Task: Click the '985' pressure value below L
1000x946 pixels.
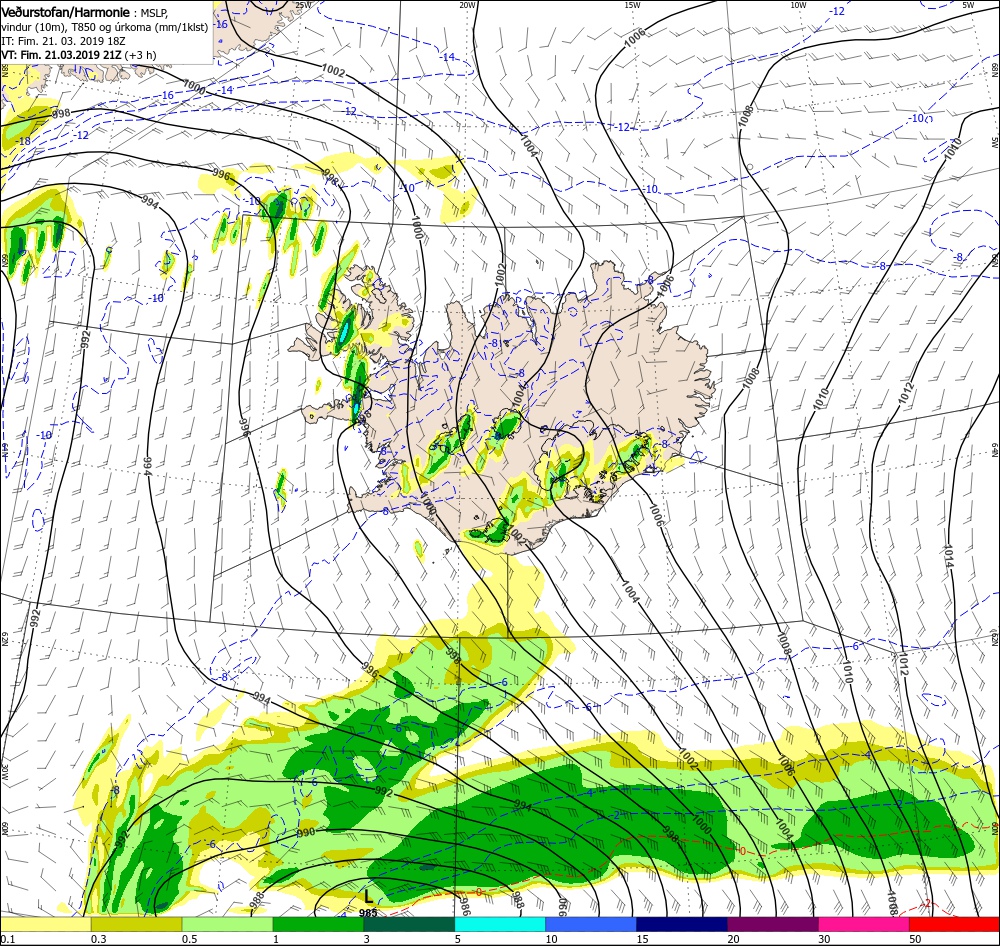Action: (x=368, y=912)
